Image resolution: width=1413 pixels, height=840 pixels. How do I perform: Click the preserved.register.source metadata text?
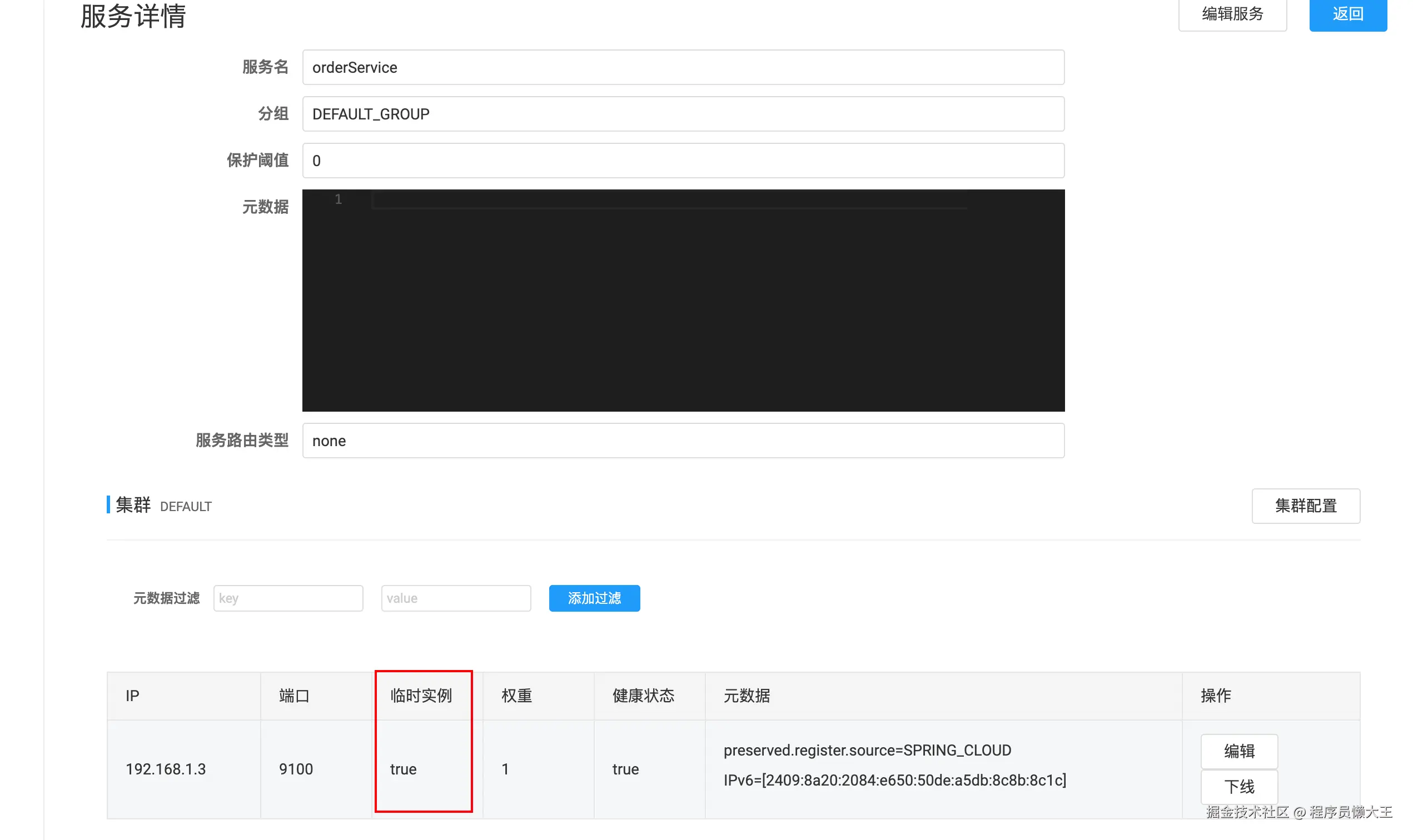pos(867,750)
